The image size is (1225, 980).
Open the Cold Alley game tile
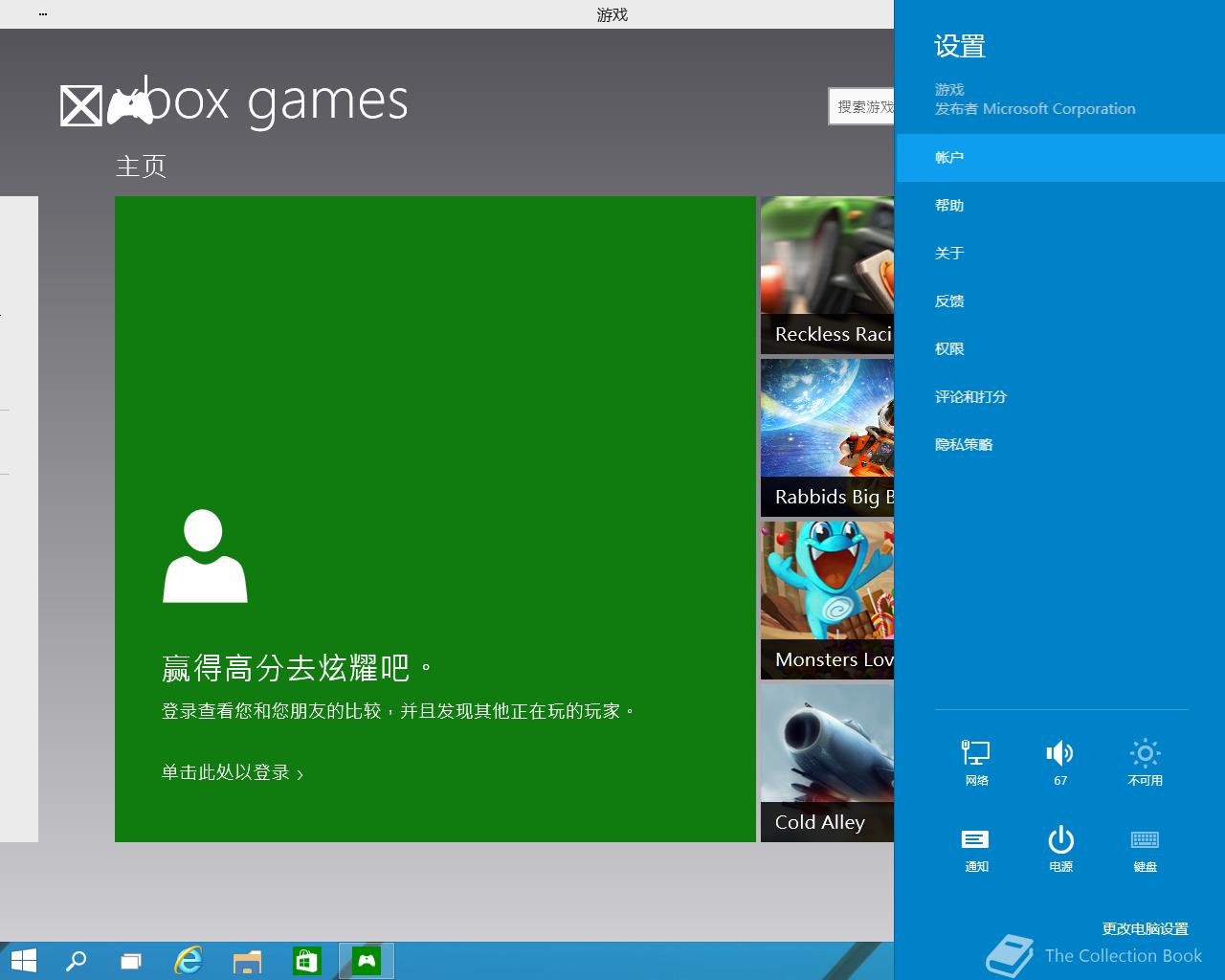(x=827, y=764)
